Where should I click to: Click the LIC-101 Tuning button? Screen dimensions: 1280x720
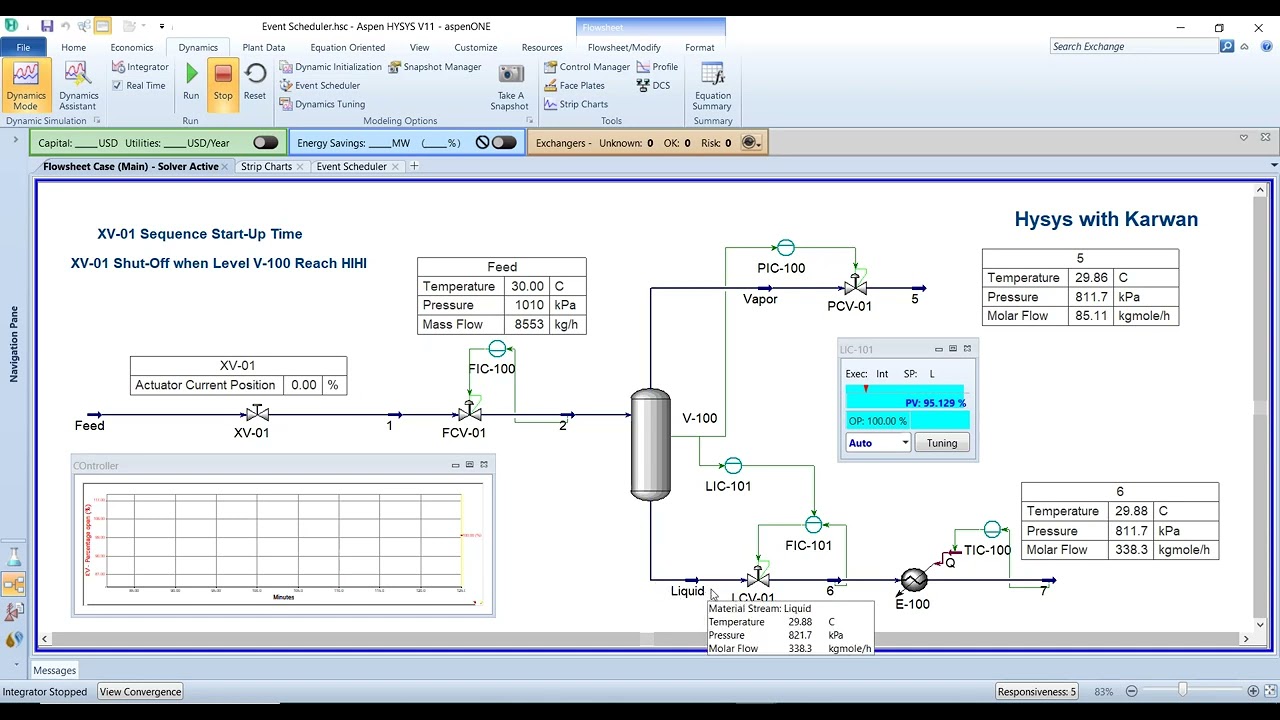942,443
